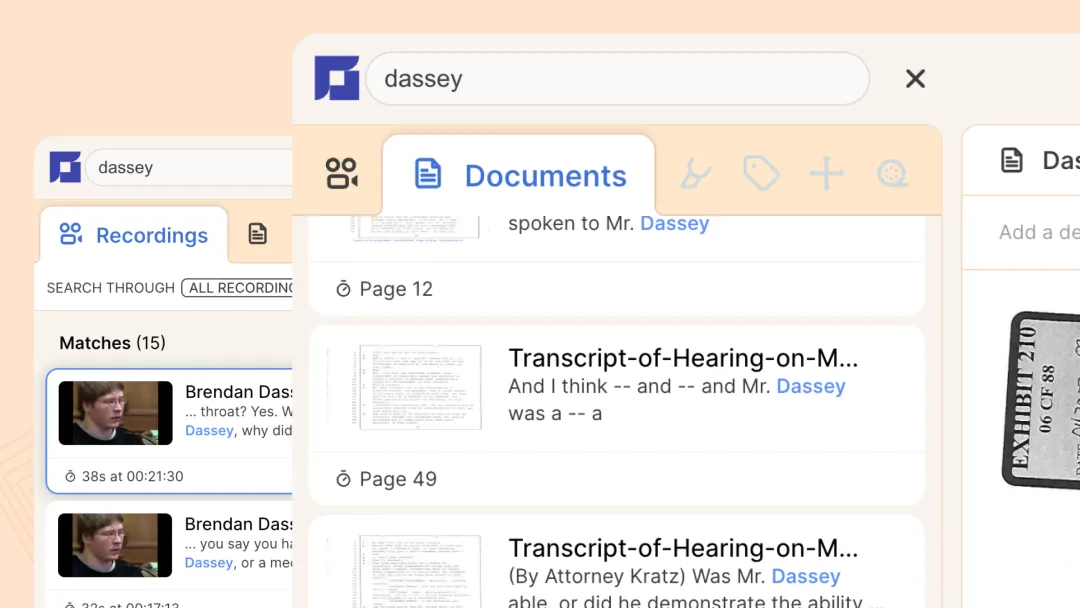Open the faded circular icon tab after the plus icon

[892, 174]
